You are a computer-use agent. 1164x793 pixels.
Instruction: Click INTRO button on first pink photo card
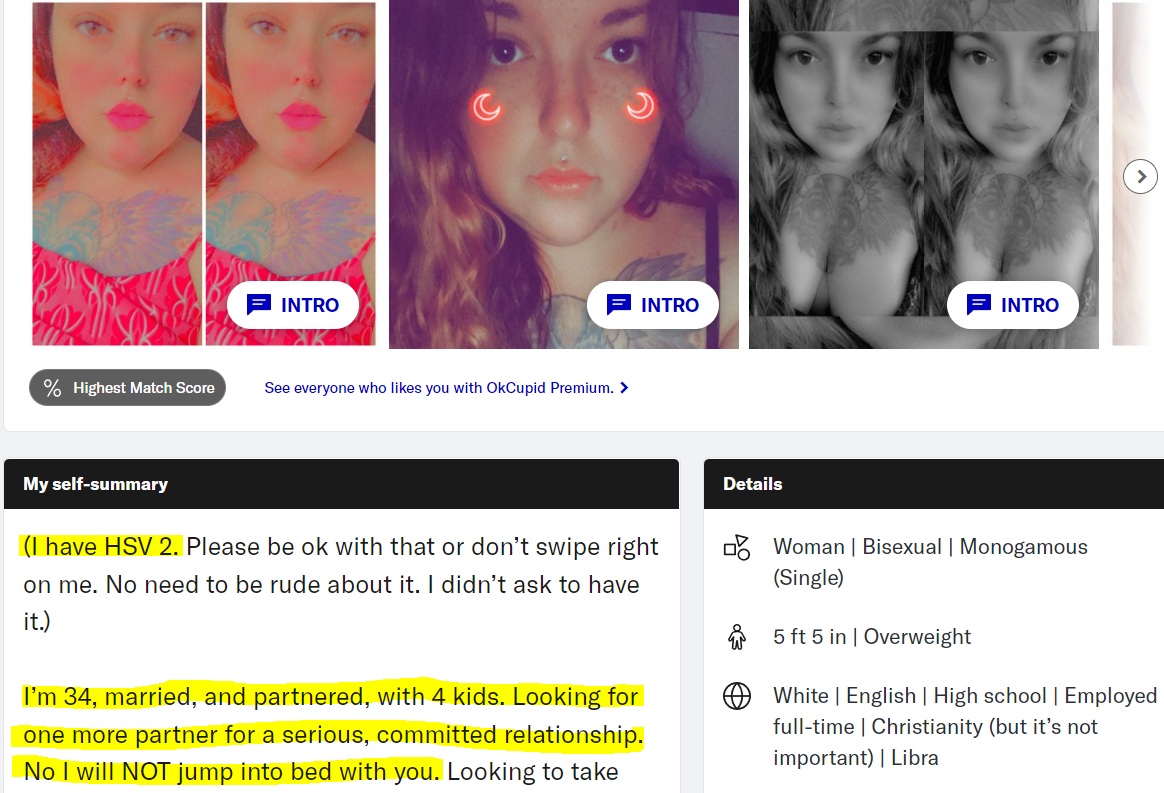click(292, 305)
